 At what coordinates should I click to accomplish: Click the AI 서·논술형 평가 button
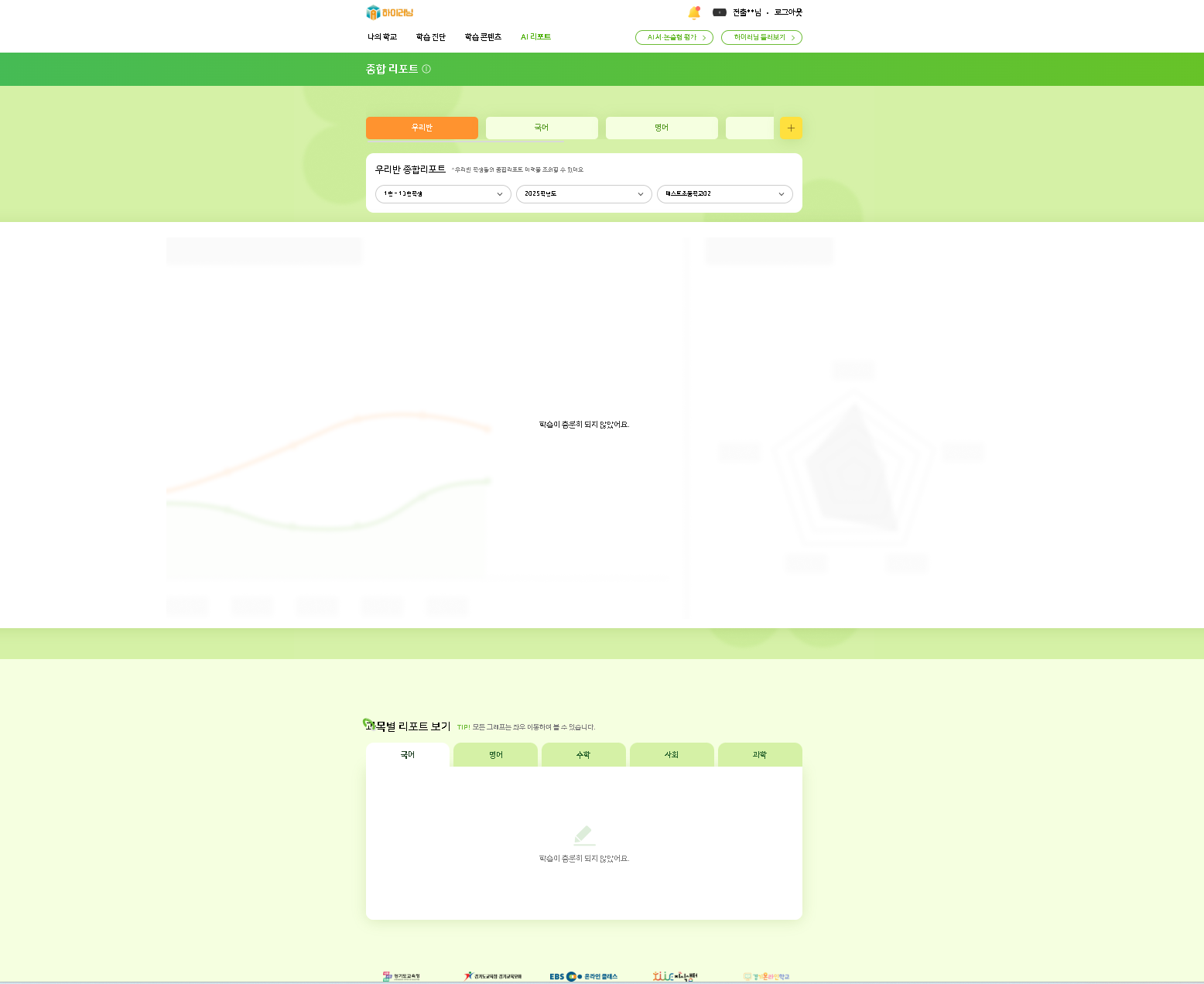coord(674,37)
